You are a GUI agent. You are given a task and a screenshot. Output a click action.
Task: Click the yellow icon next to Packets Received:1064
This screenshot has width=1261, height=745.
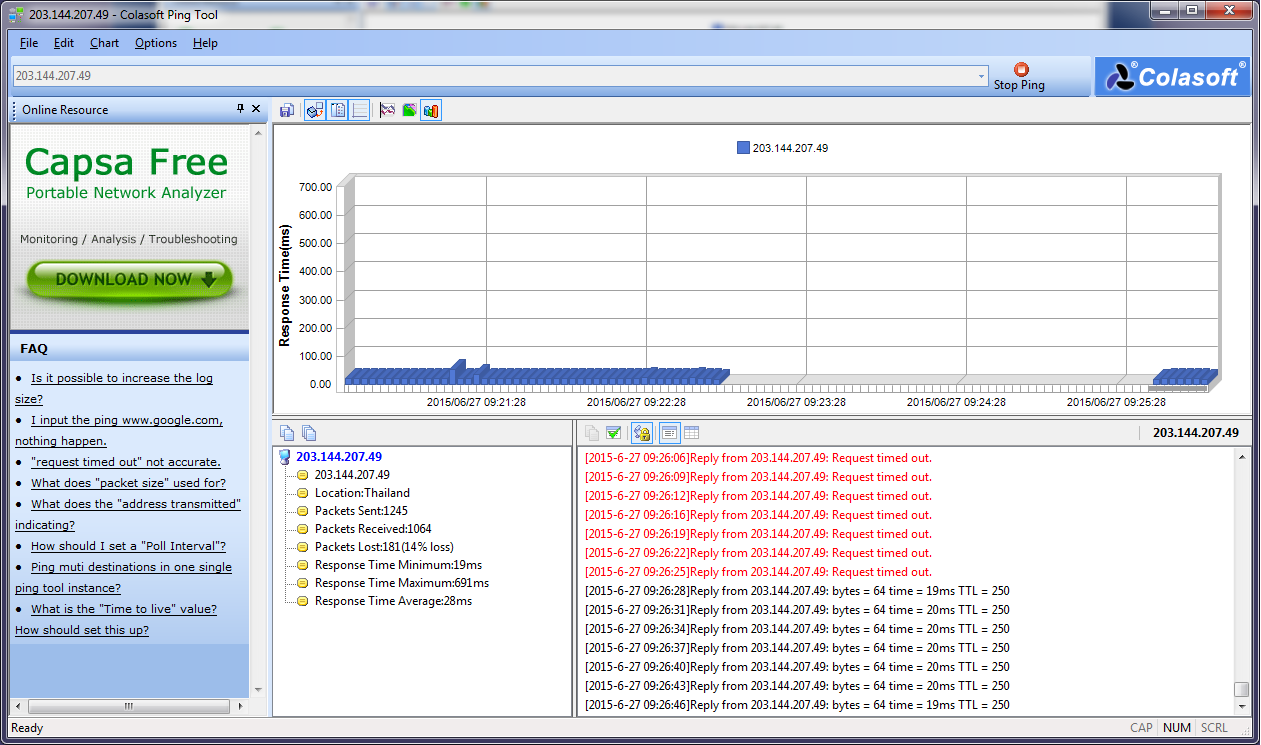click(303, 529)
